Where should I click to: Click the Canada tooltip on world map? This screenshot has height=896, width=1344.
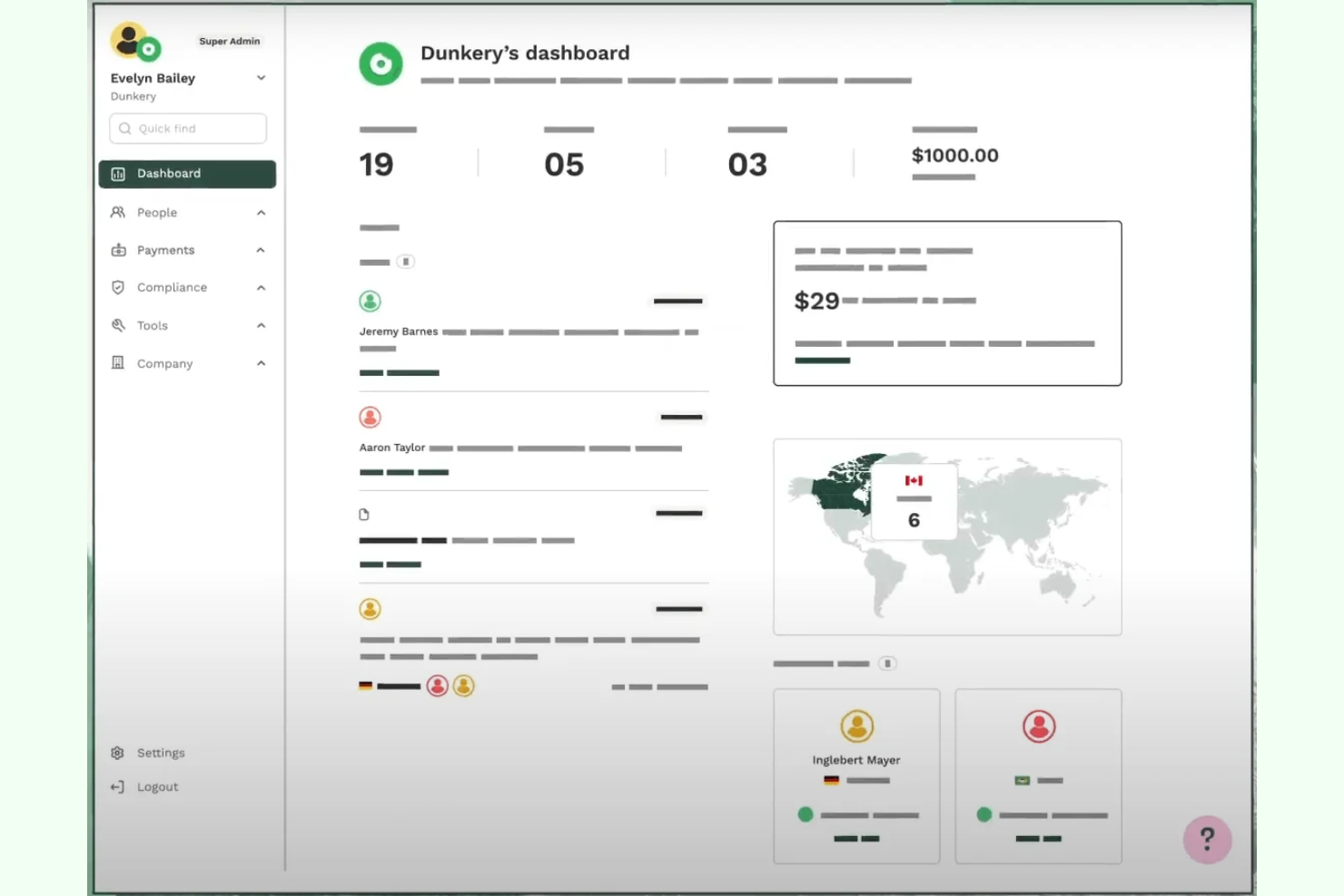[x=914, y=502]
